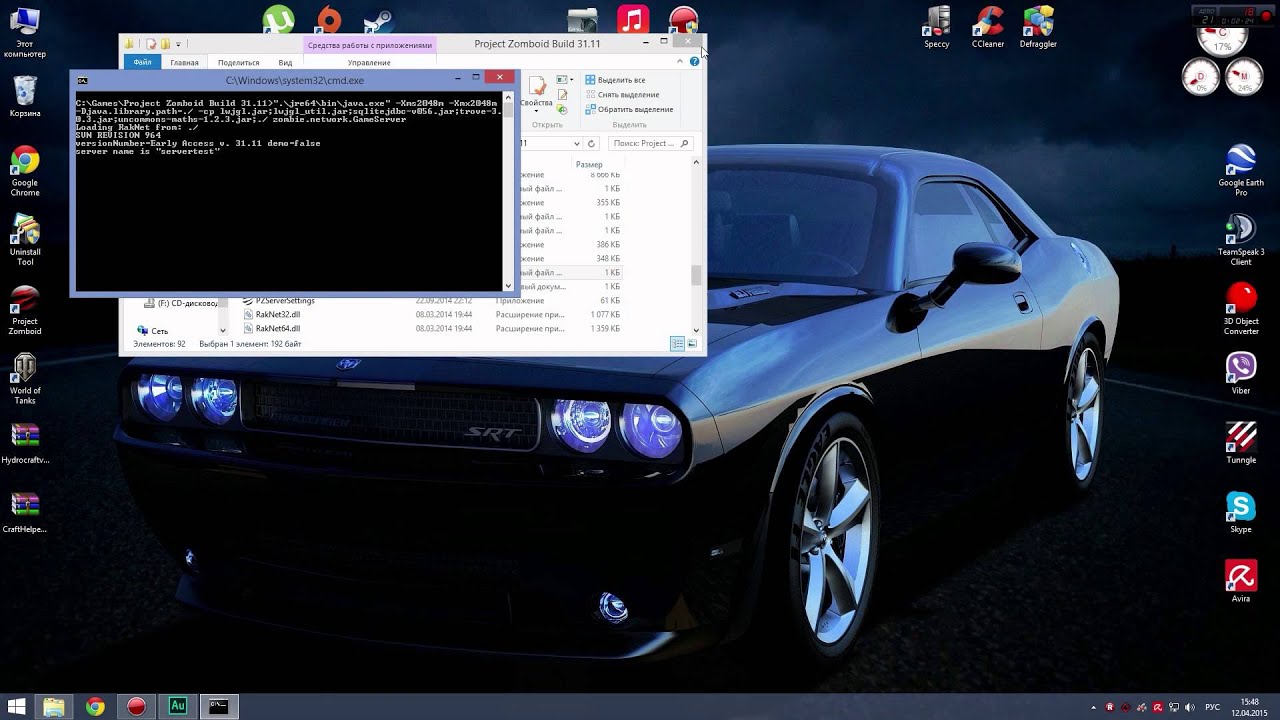Click 'Снять выделение' in the ribbon
1280x720 pixels.
622,95
